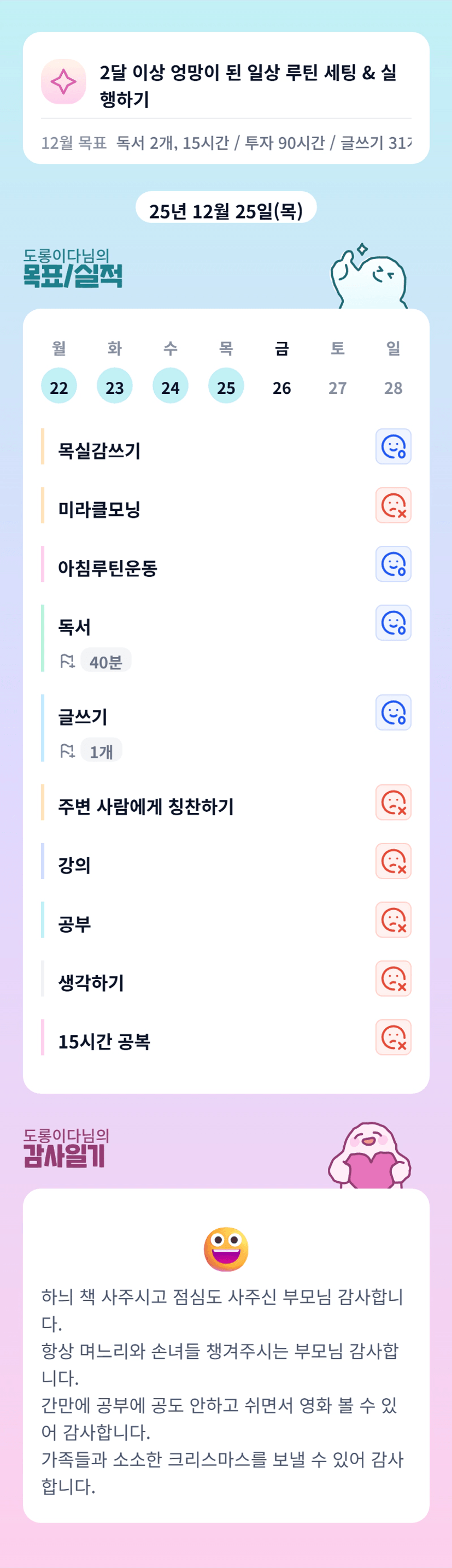Open the 주변 사람에게 칭찬하기 routine item
The width and height of the screenshot is (452, 1568).
coord(146,806)
